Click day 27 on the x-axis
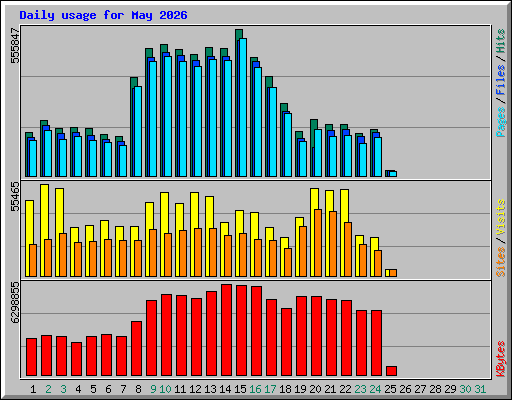Viewport: 512px width, 400px height. [x=421, y=389]
